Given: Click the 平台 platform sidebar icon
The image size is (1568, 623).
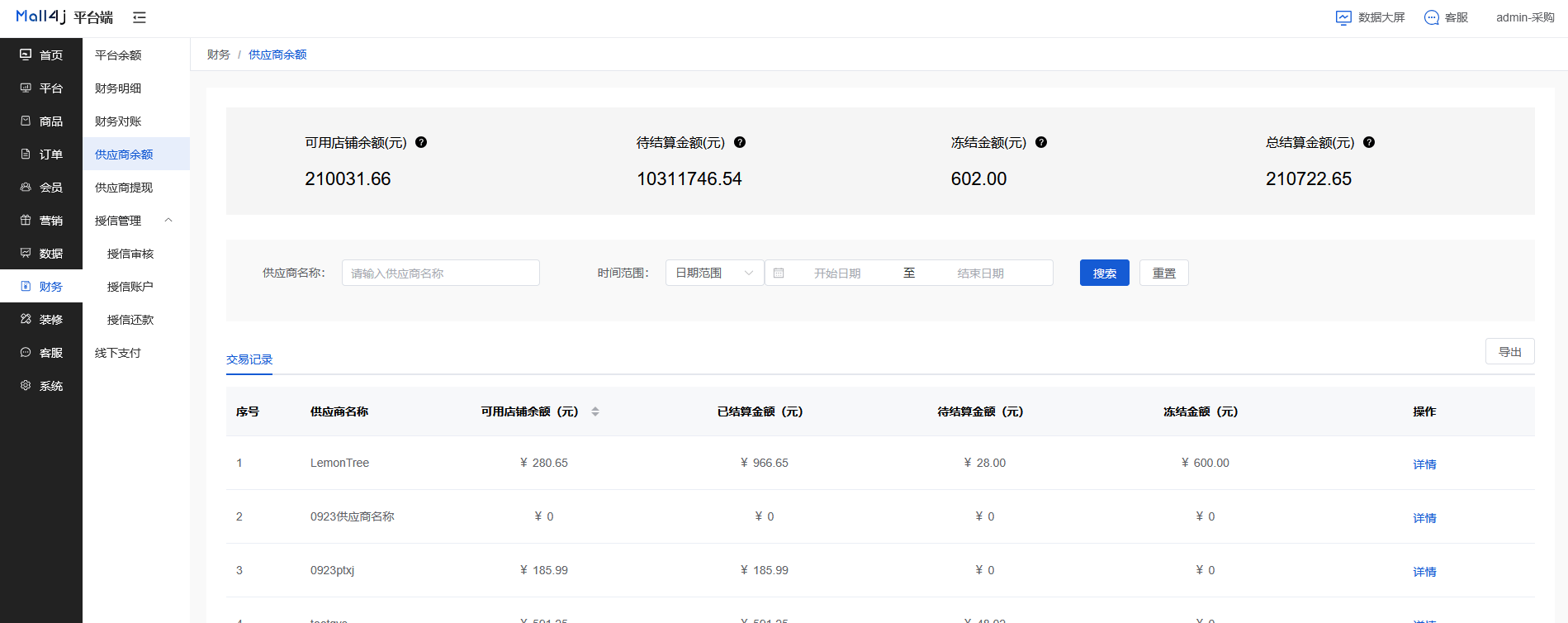Looking at the screenshot, I should [26, 88].
